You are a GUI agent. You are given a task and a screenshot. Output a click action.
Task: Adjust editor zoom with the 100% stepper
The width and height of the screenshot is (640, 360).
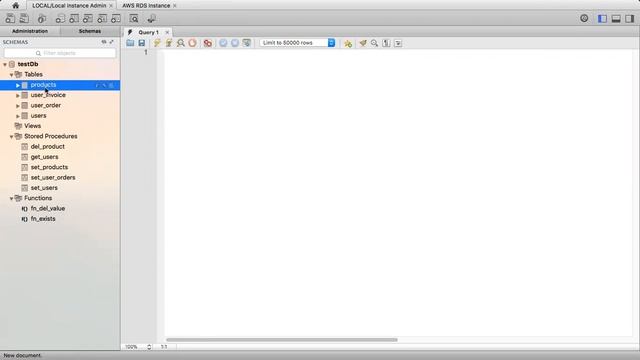click(149, 347)
